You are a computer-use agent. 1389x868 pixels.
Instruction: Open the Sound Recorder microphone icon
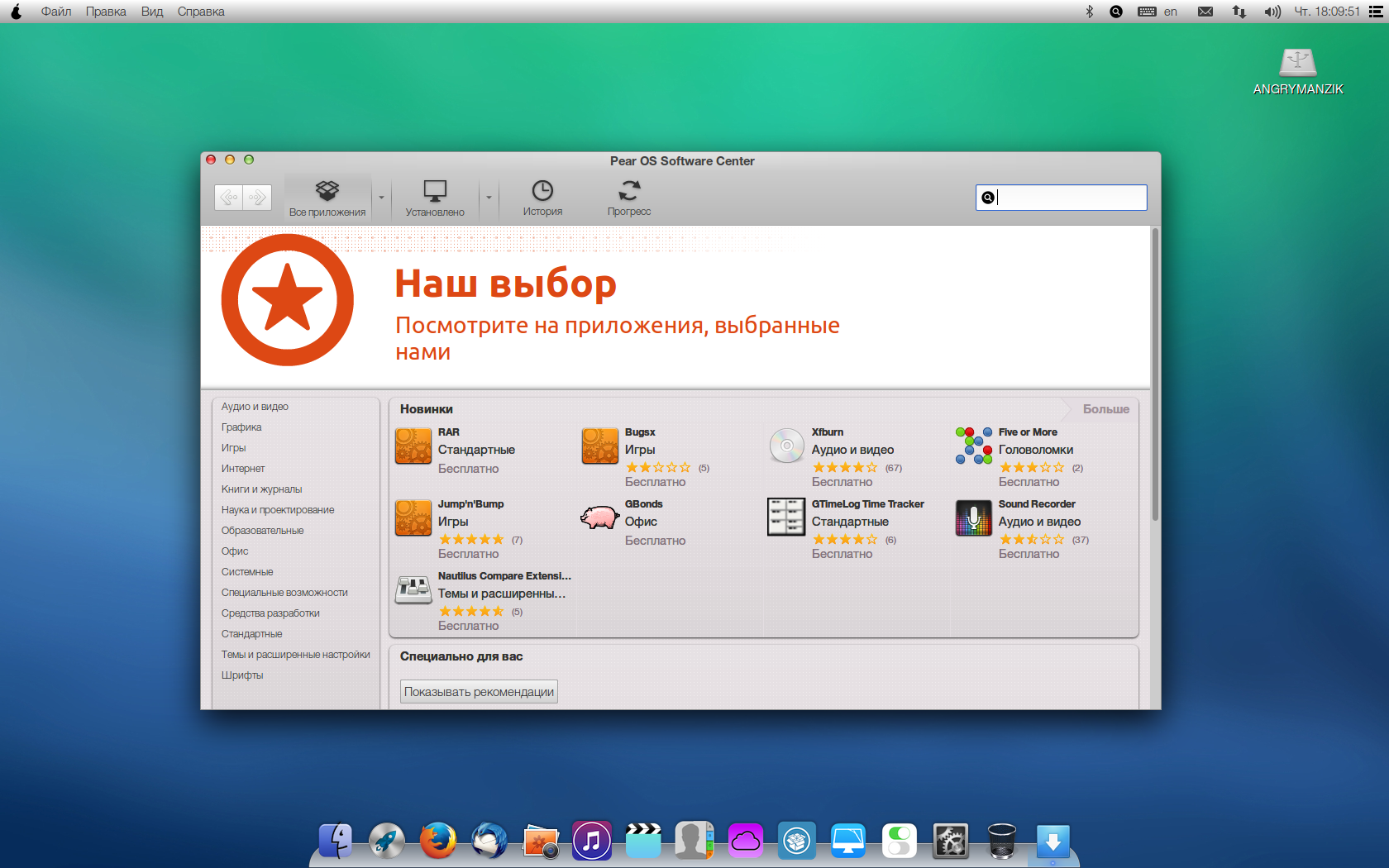point(974,517)
